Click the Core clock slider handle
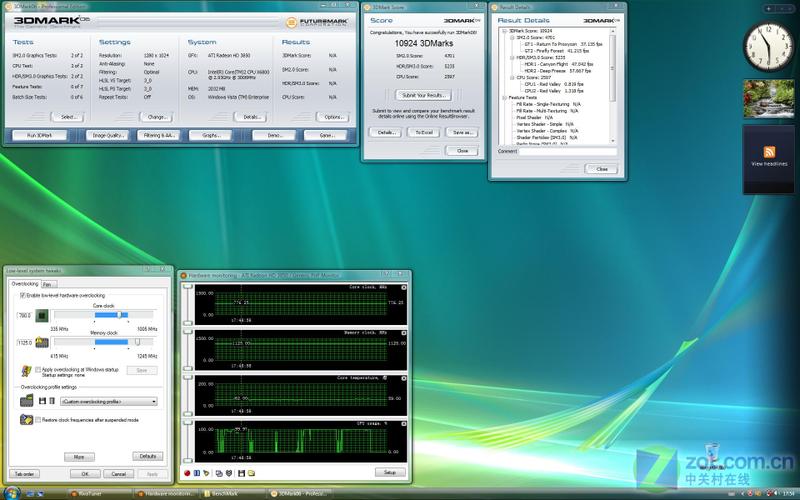Viewport: 800px width, 500px height. click(119, 315)
